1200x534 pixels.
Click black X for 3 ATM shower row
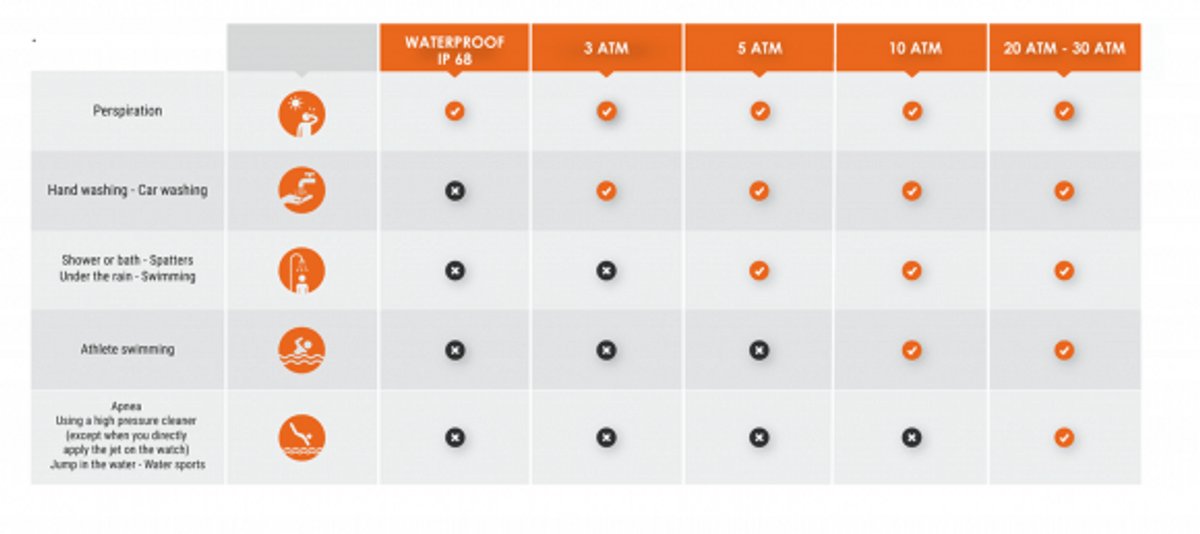607,270
